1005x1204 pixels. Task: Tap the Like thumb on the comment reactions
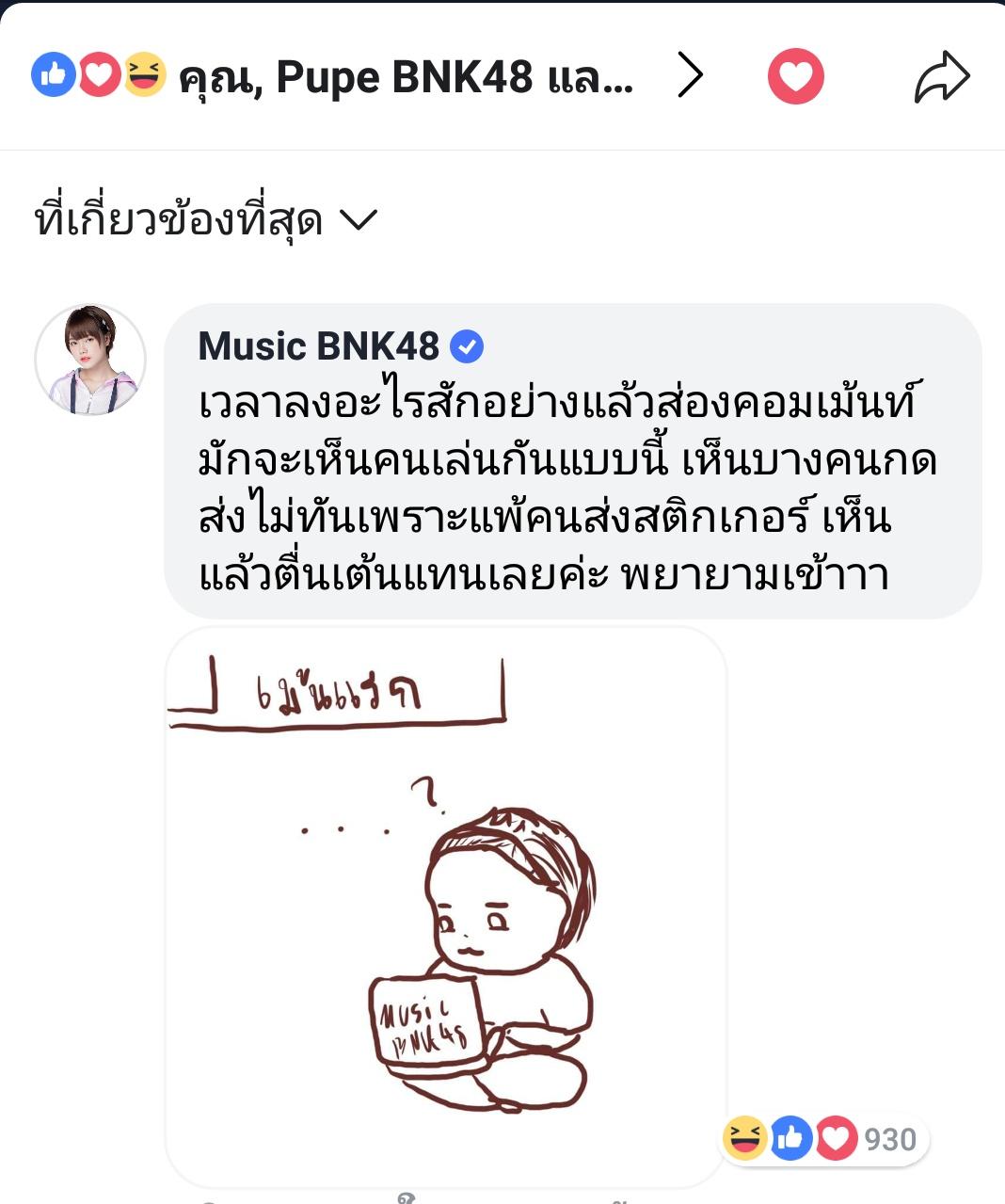(x=790, y=1138)
